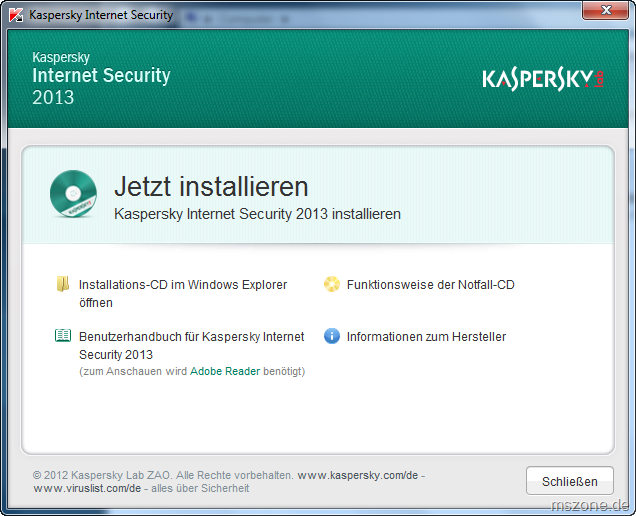Select 'Kaspersky Internet Security 2013 installieren' subtitle
The width and height of the screenshot is (636, 516).
coord(257,214)
